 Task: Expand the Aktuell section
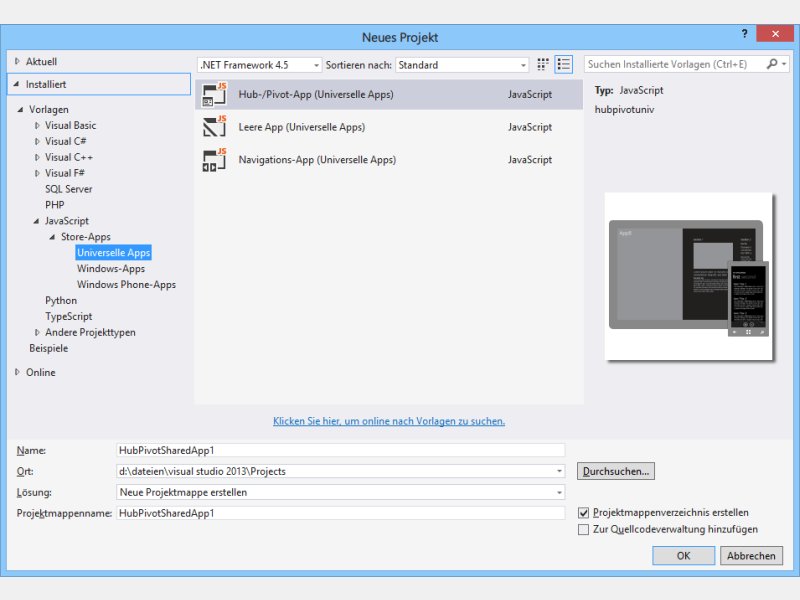17,61
